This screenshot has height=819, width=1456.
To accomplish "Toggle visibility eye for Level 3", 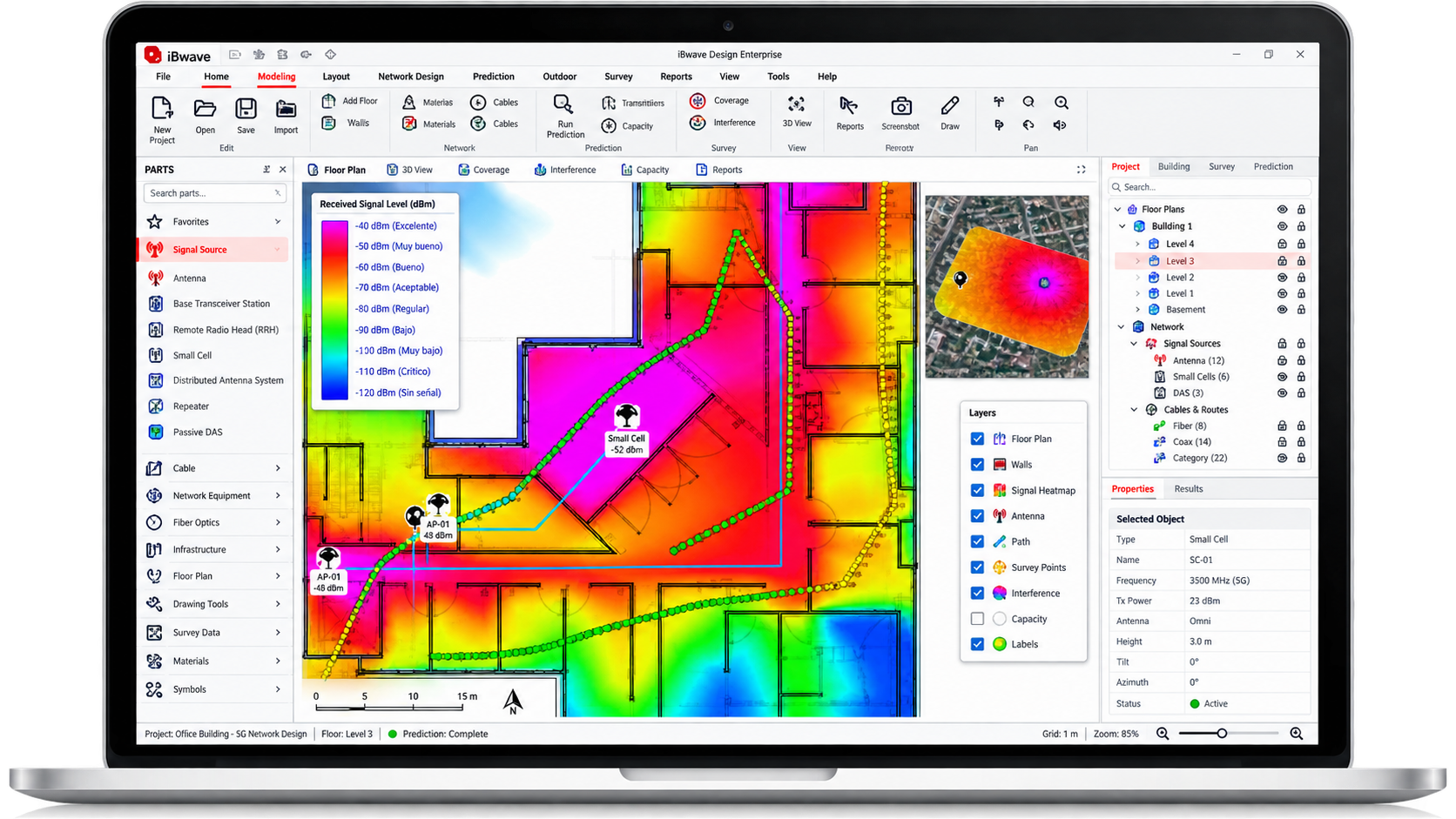I will 1282,261.
